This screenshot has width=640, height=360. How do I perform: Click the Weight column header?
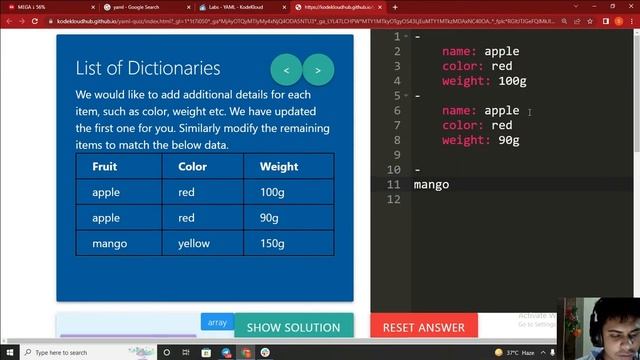(x=289, y=167)
